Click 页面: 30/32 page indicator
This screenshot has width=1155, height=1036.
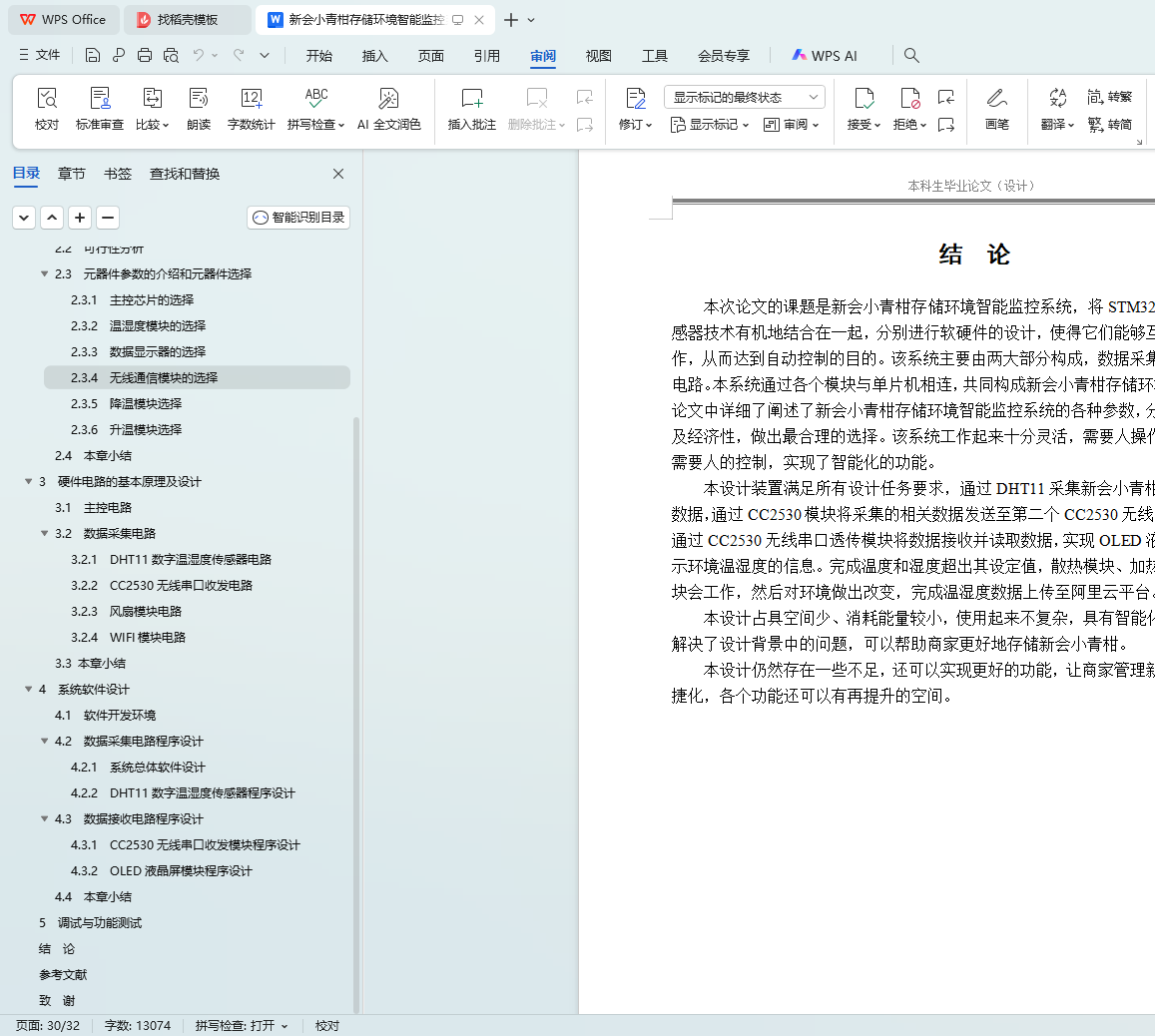coord(48,1026)
